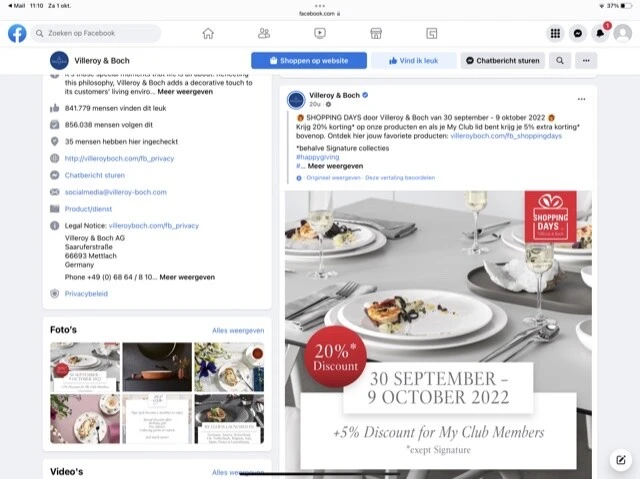Open the Gaming/news square icon in navigation
640x479 pixels.
click(x=432, y=33)
